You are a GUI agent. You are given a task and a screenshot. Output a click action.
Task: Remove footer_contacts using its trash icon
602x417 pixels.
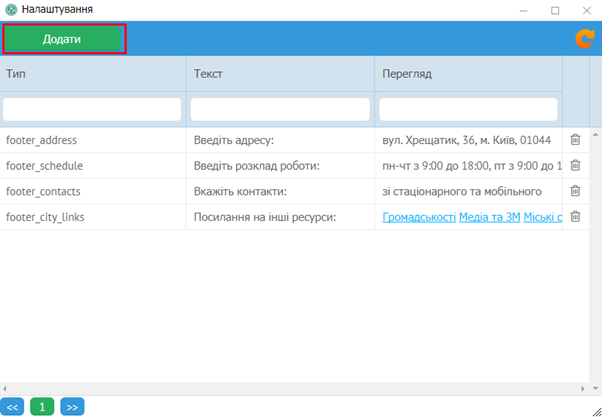point(575,191)
